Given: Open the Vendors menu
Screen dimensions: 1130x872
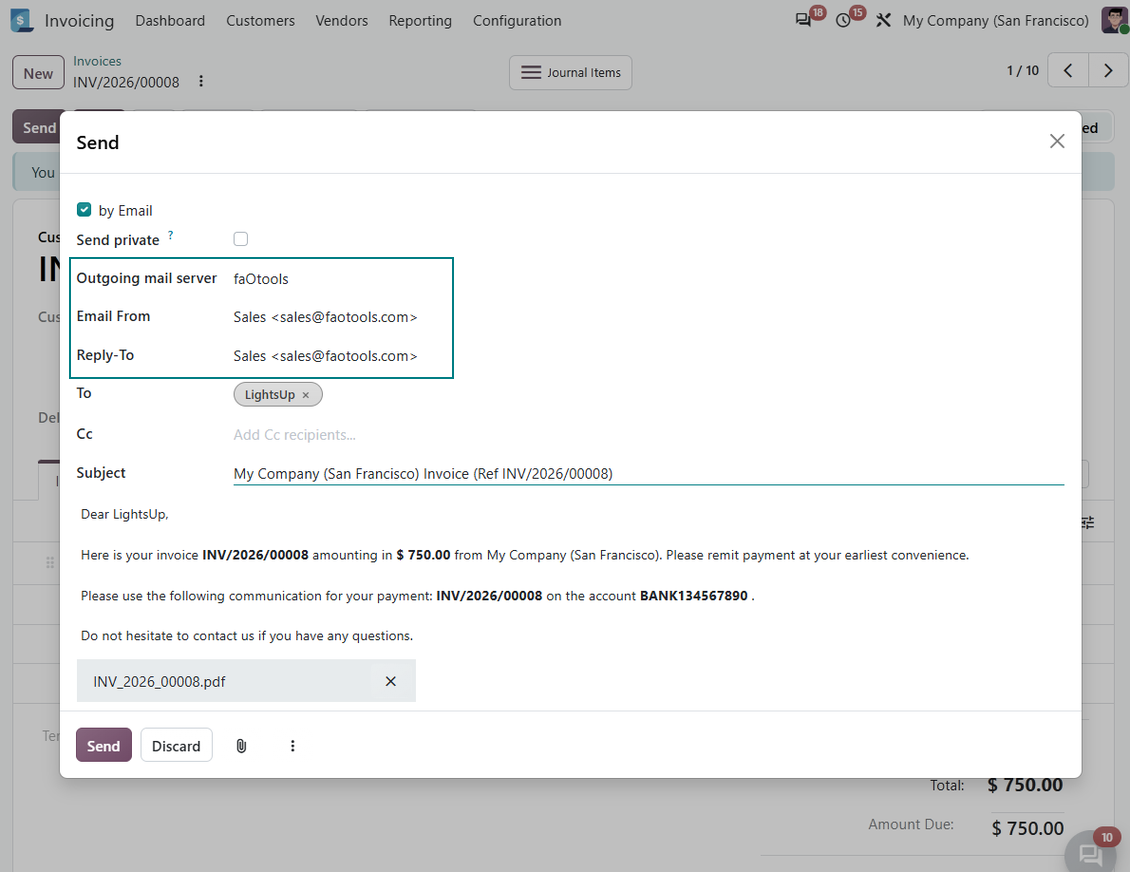Looking at the screenshot, I should pyautogui.click(x=342, y=21).
